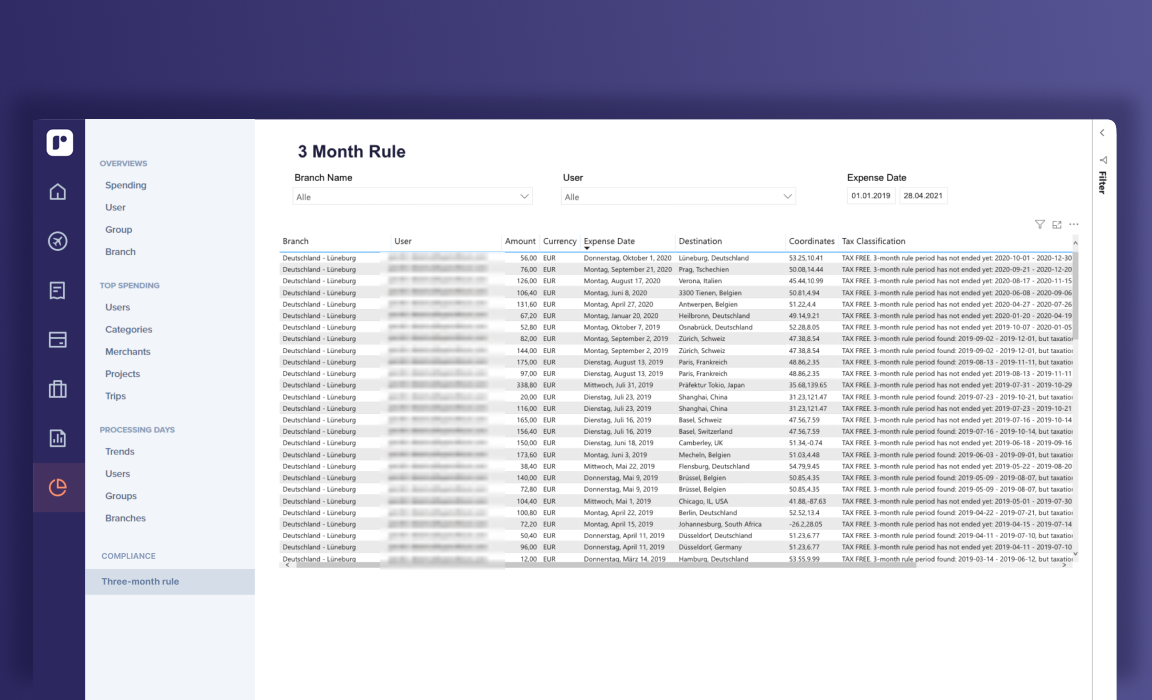1152x700 pixels.
Task: Open the more options ellipsis above the table
Action: click(1074, 225)
